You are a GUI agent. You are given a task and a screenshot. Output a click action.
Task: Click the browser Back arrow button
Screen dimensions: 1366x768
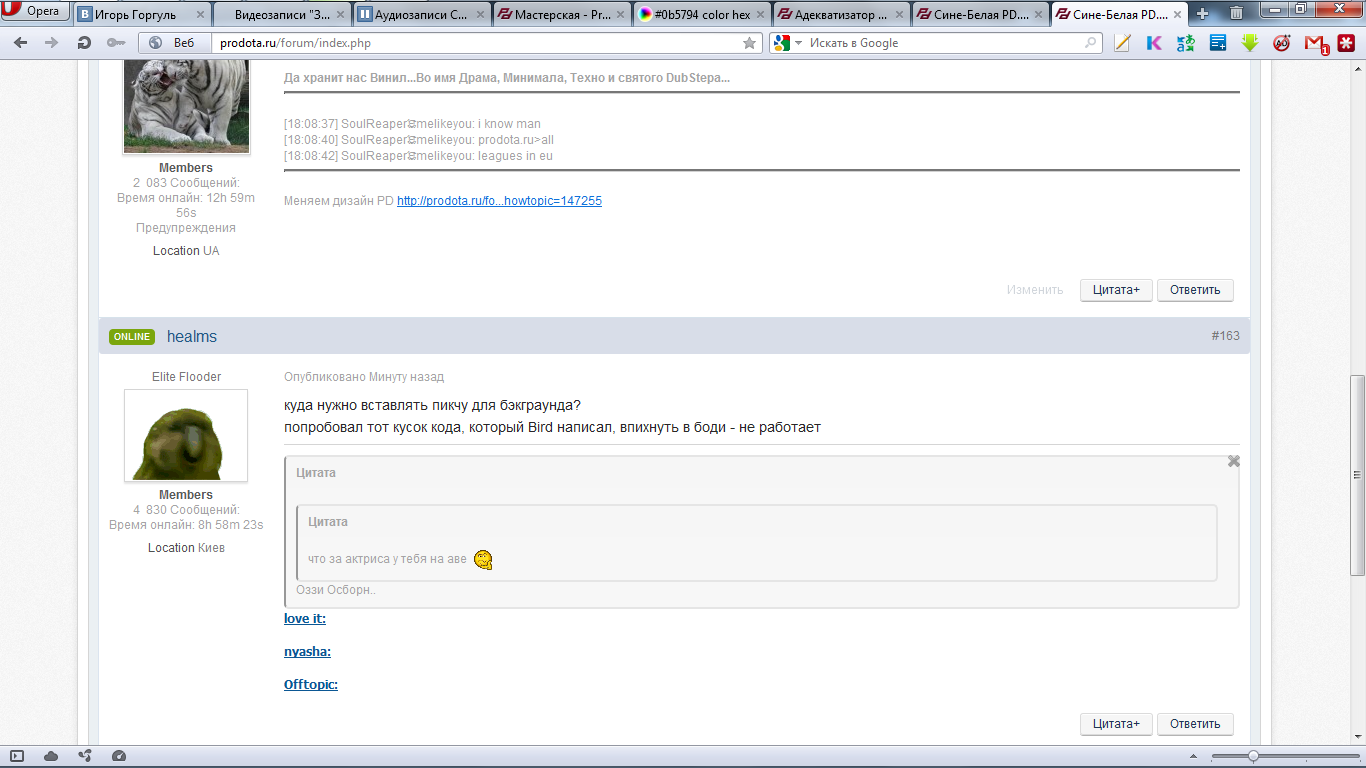20,43
